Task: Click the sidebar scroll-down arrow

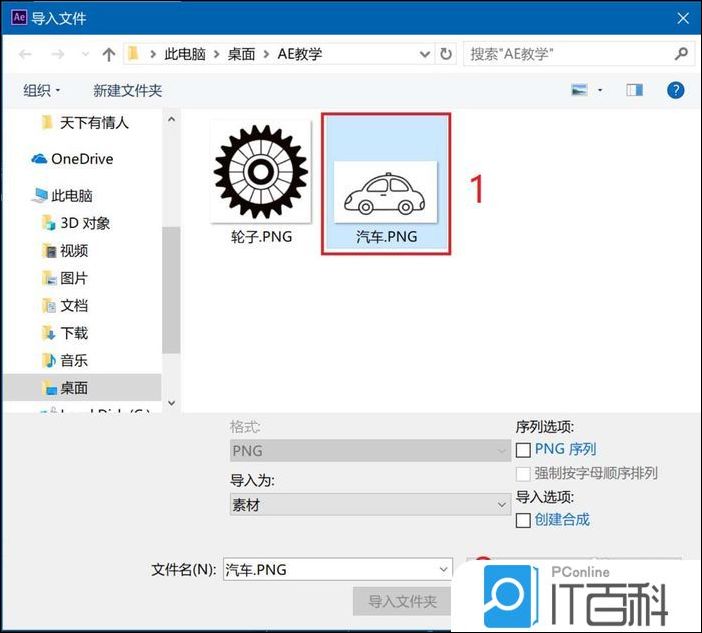Action: (171, 403)
